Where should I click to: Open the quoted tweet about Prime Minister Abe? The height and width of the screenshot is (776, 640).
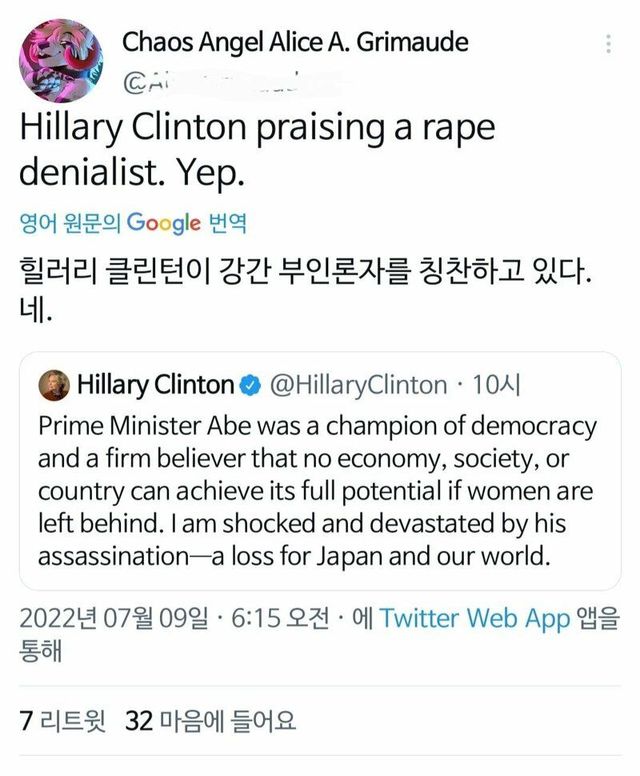coord(318,490)
